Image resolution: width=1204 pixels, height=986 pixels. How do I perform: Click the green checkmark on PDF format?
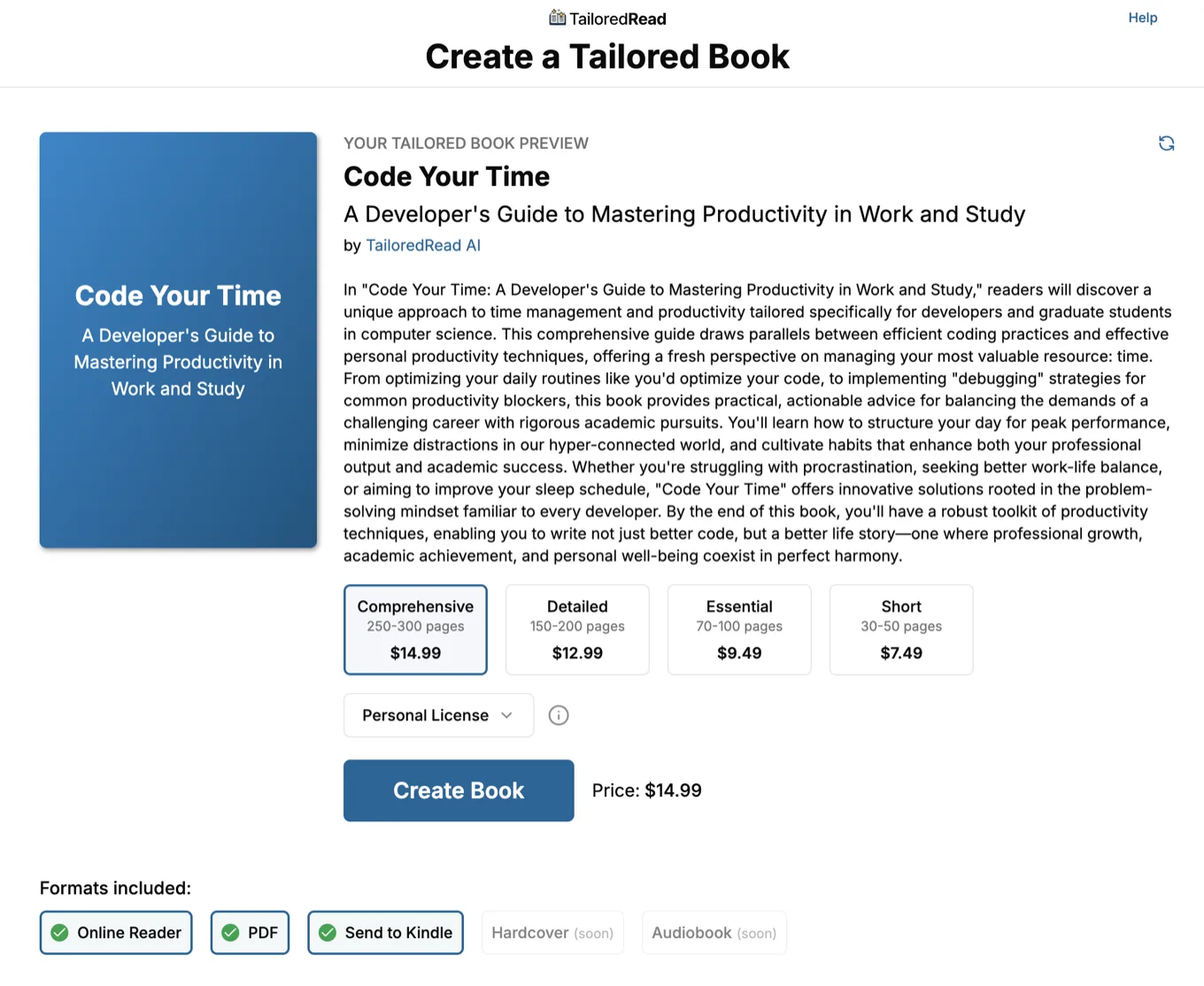click(x=231, y=932)
